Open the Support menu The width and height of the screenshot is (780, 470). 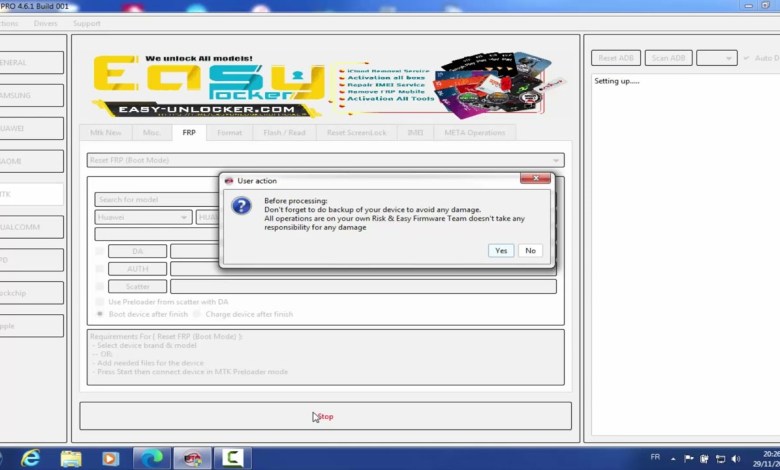tap(87, 23)
